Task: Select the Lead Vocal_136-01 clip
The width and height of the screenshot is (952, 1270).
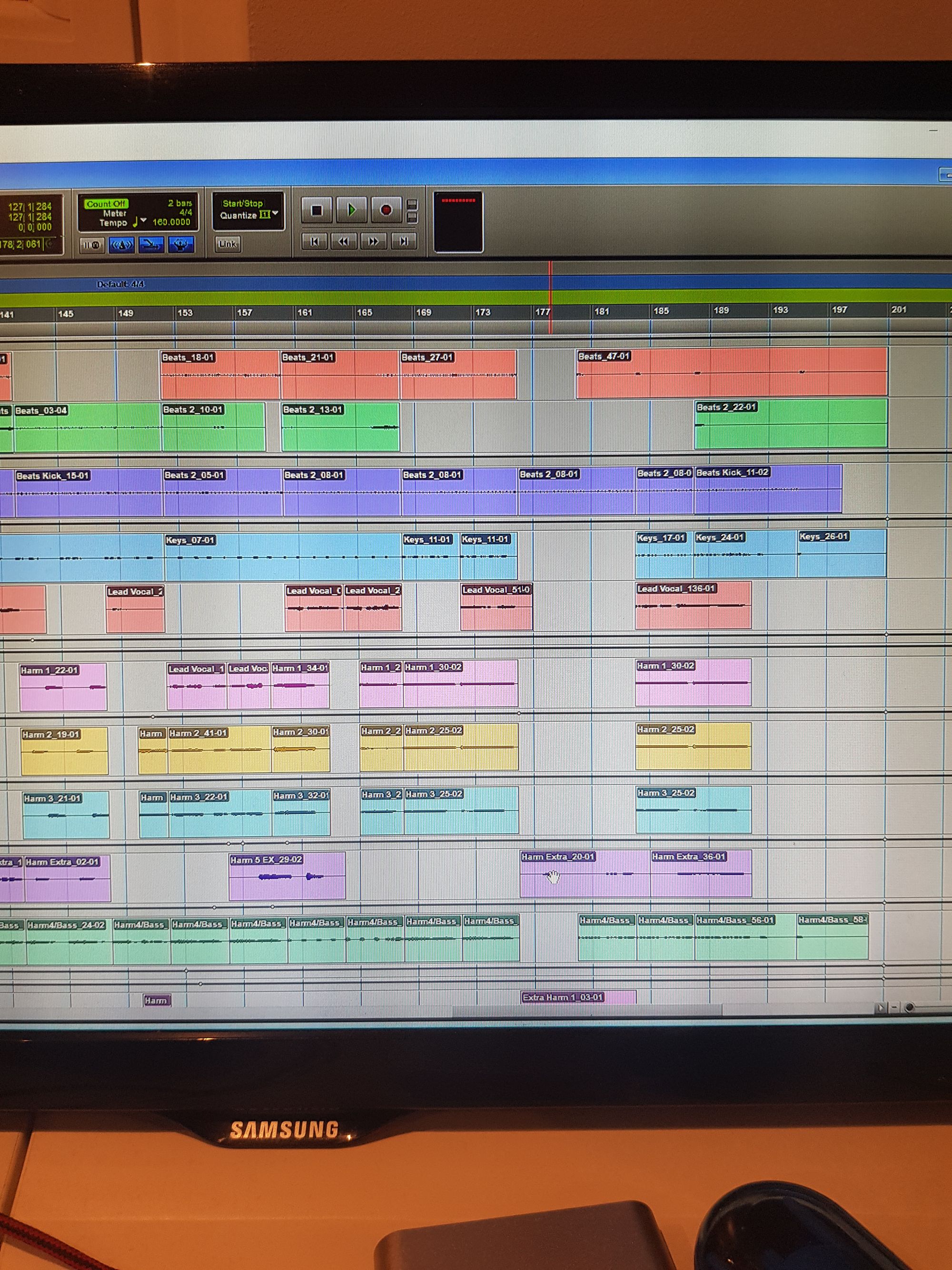Action: 693,605
